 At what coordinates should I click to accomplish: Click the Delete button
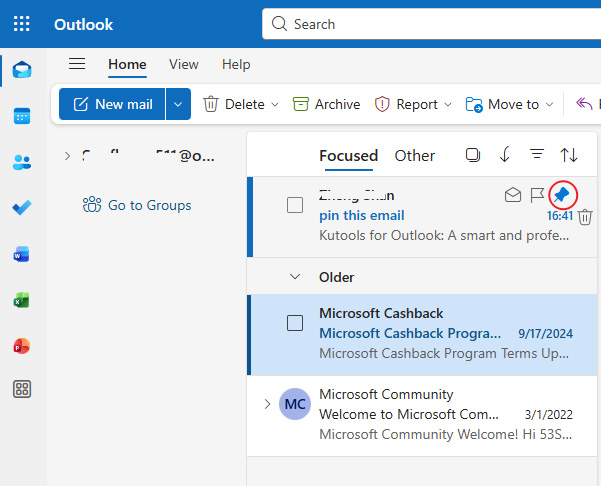tap(234, 104)
